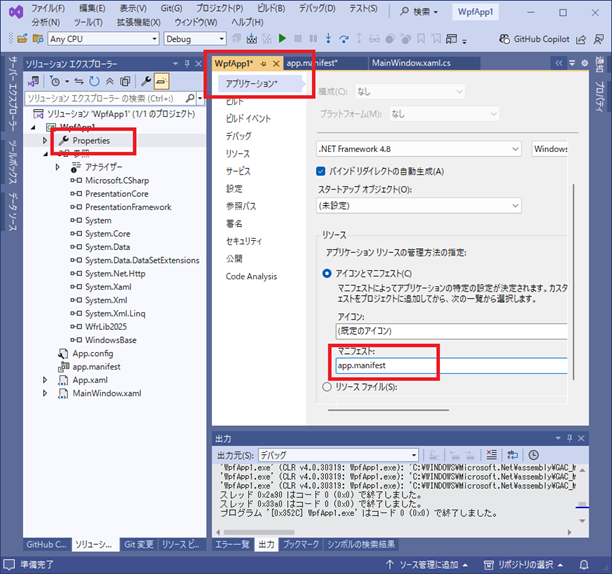Select the resource file radio button
This screenshot has height=574, width=612.
[x=327, y=387]
